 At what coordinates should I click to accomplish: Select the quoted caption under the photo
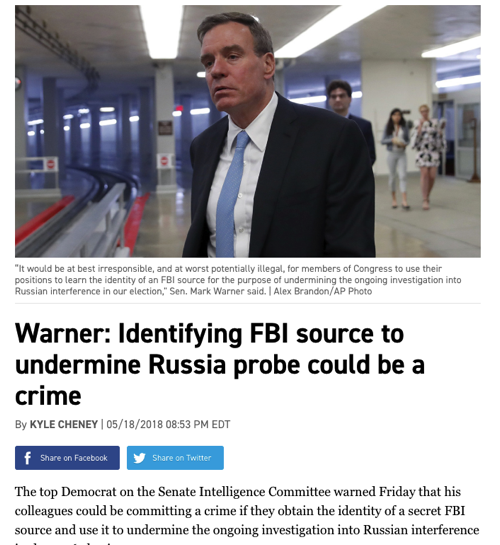point(238,280)
